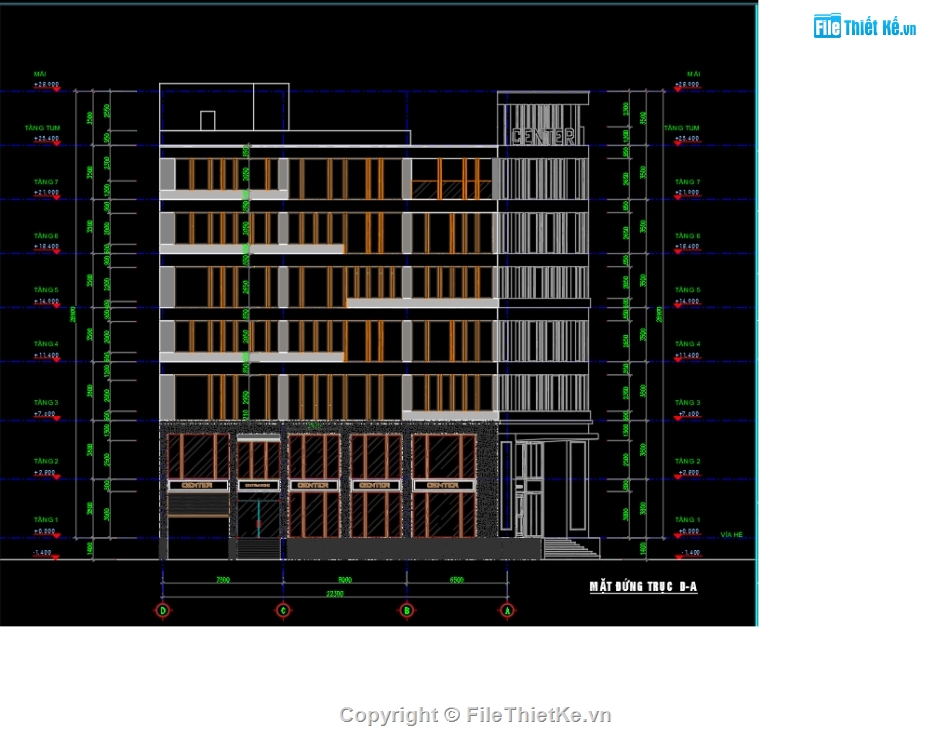Select the right-side TẦNG 1 label
950x752 pixels.
coord(688,519)
